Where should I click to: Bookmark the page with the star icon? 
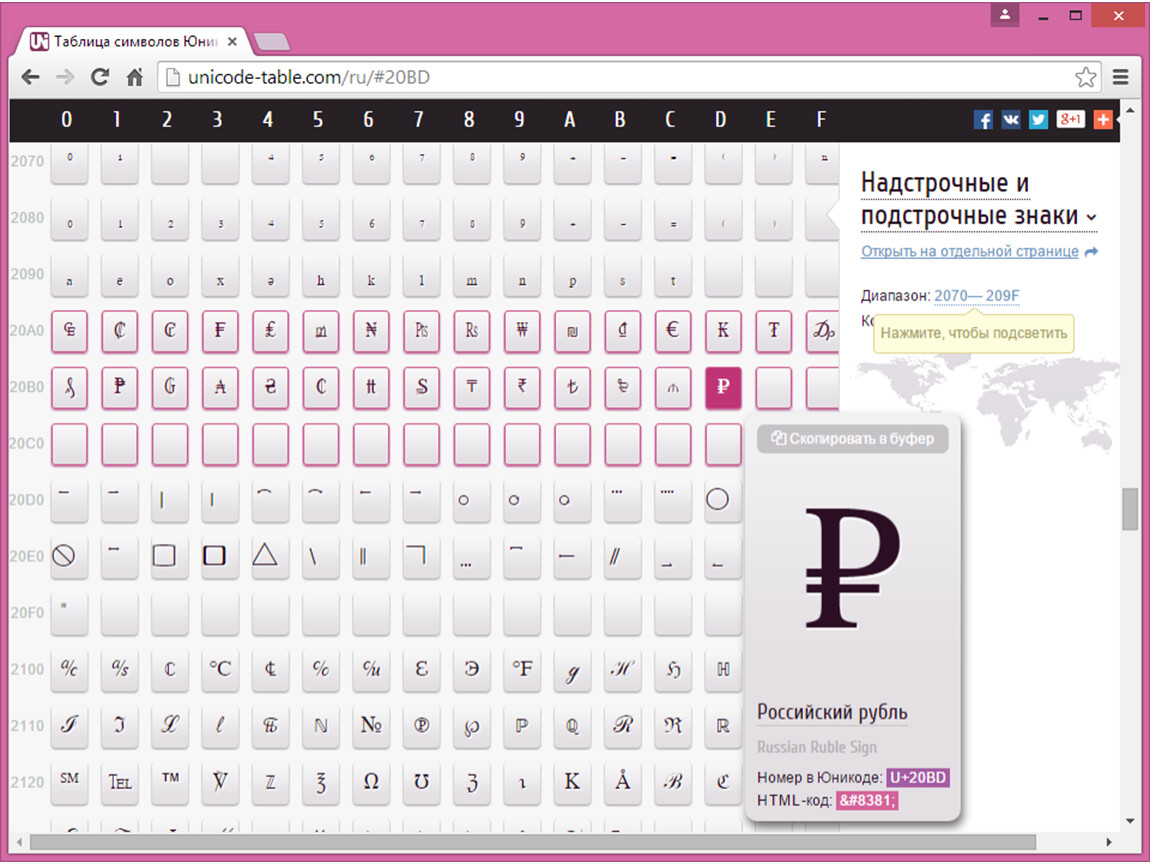(x=1085, y=77)
